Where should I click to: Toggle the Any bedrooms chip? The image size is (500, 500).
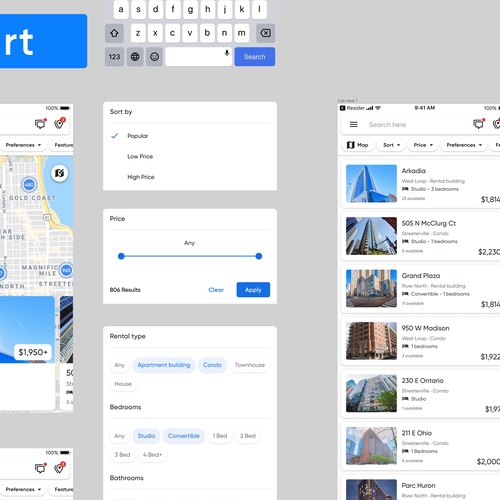[x=119, y=436]
